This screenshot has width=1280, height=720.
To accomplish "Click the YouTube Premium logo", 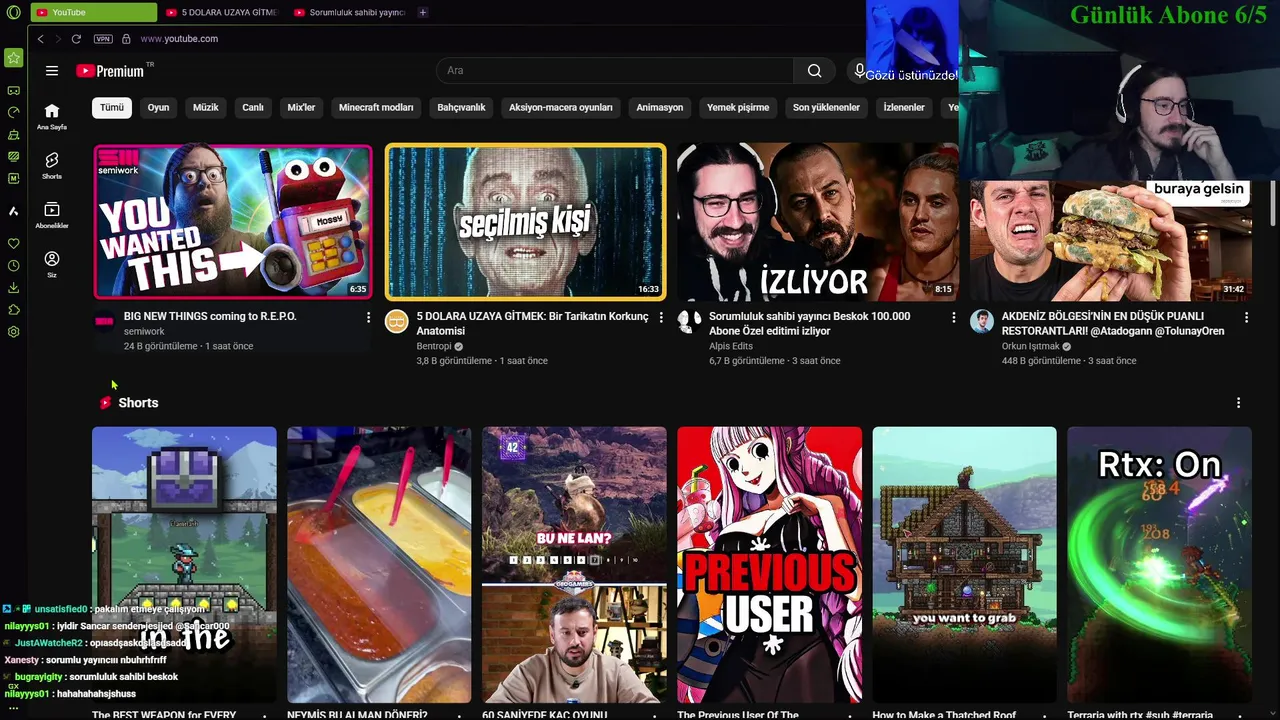I will pos(111,71).
